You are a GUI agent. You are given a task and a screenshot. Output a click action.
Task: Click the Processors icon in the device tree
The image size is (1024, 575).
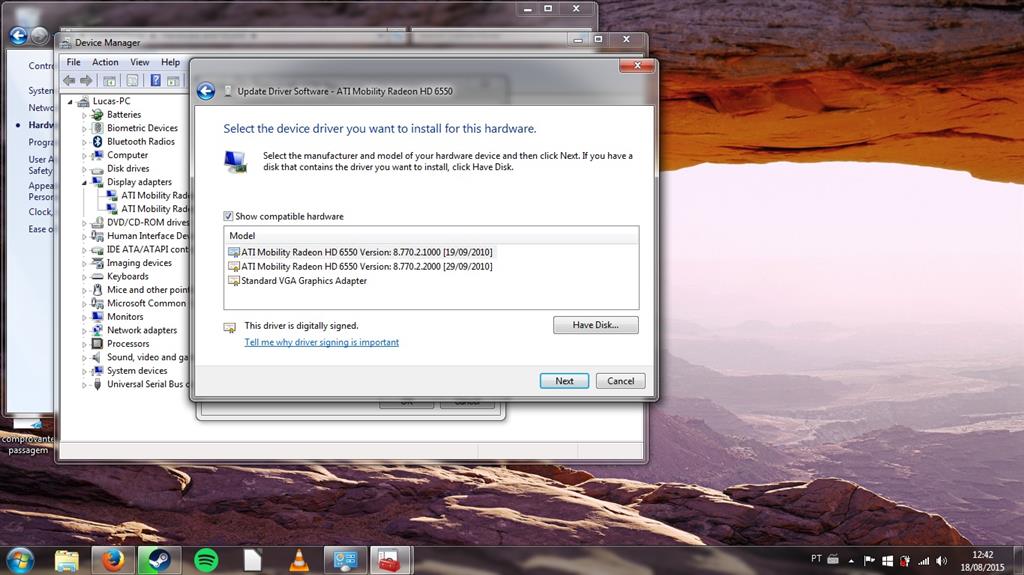[97, 344]
